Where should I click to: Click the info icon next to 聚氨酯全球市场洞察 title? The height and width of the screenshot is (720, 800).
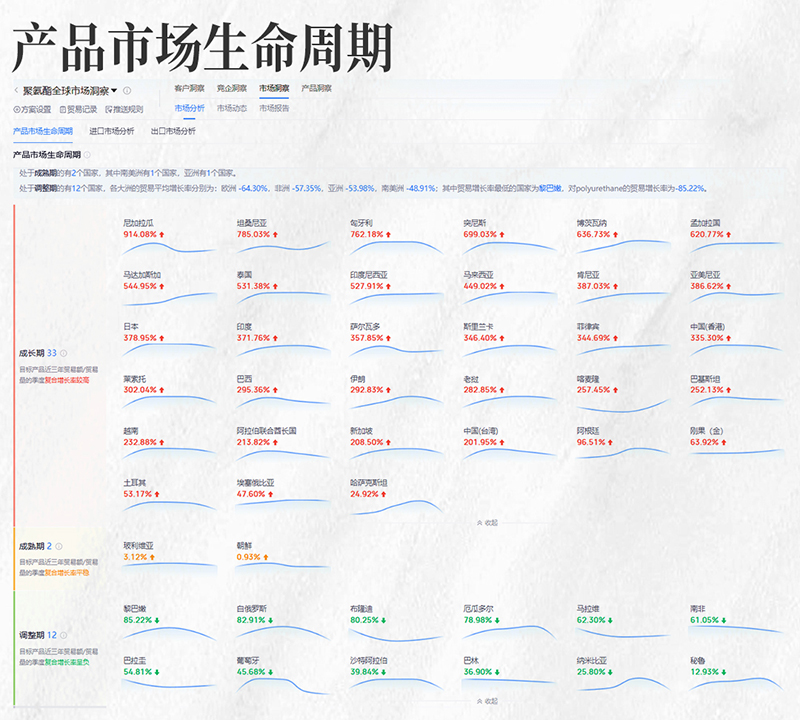127,91
